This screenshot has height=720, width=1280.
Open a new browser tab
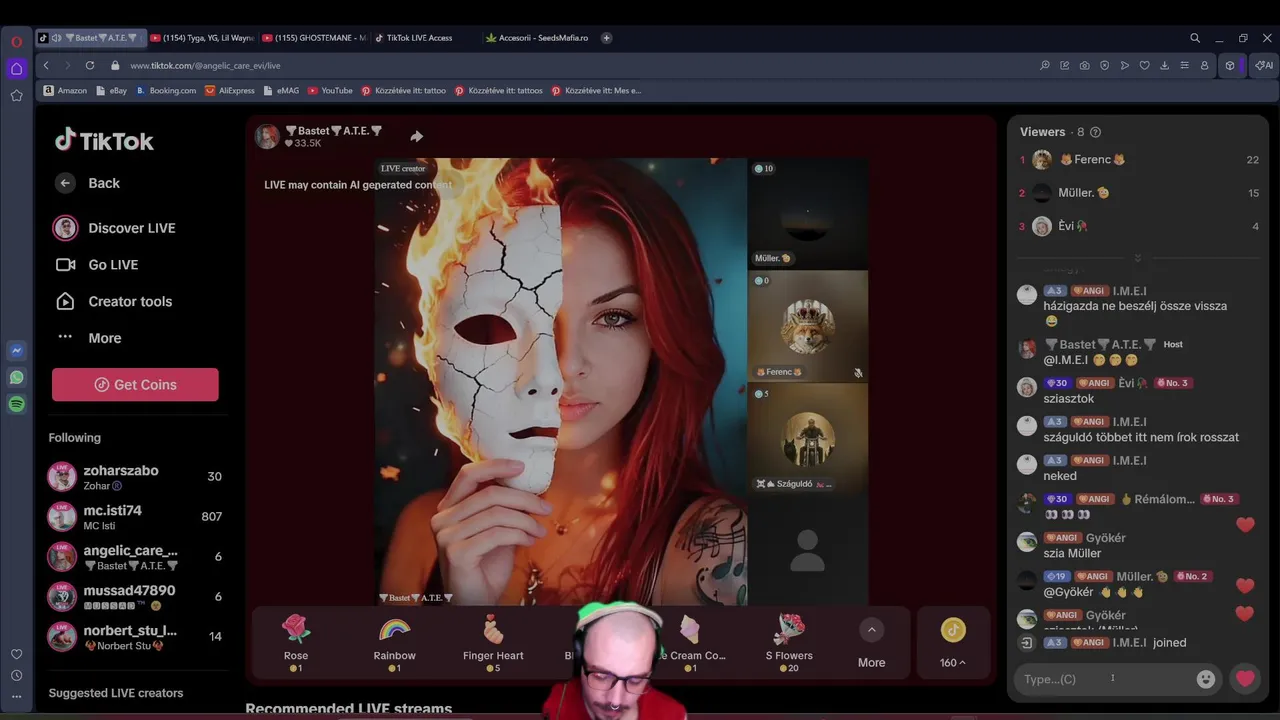coord(606,38)
